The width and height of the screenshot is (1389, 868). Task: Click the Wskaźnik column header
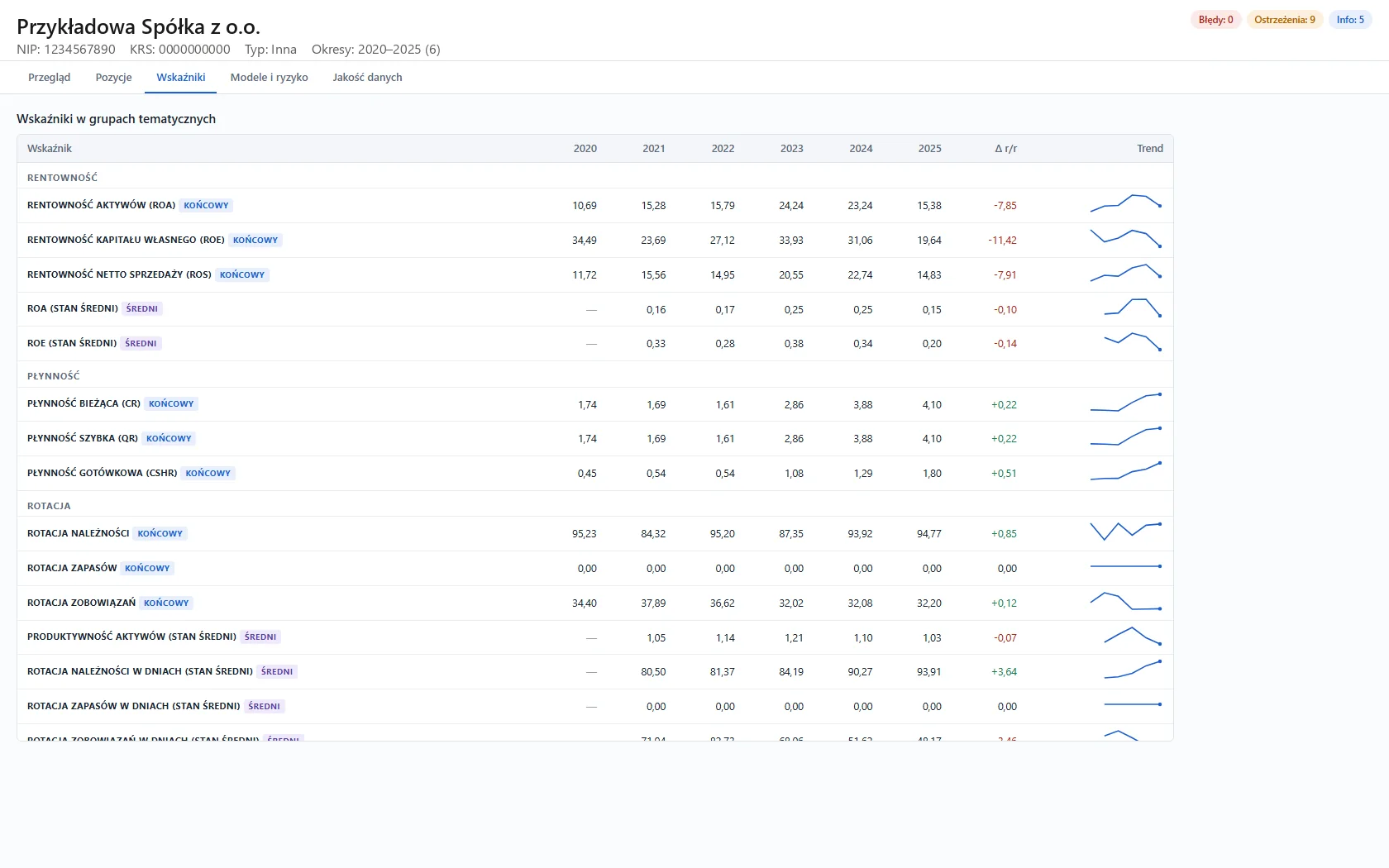click(50, 149)
